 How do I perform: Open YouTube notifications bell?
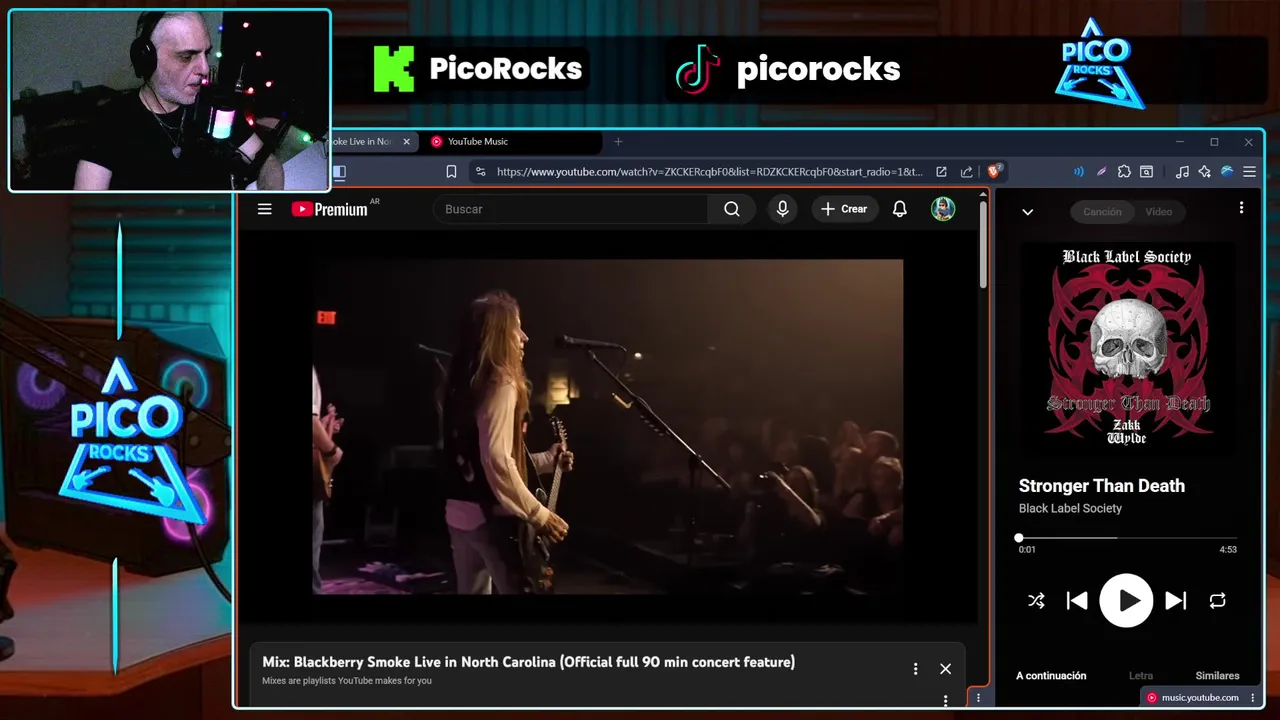900,209
